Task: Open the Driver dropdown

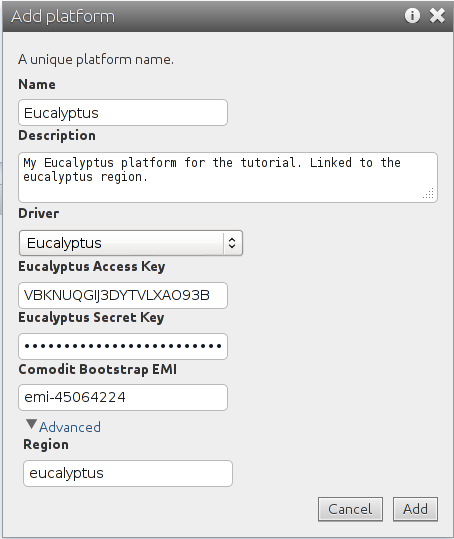Action: 131,243
